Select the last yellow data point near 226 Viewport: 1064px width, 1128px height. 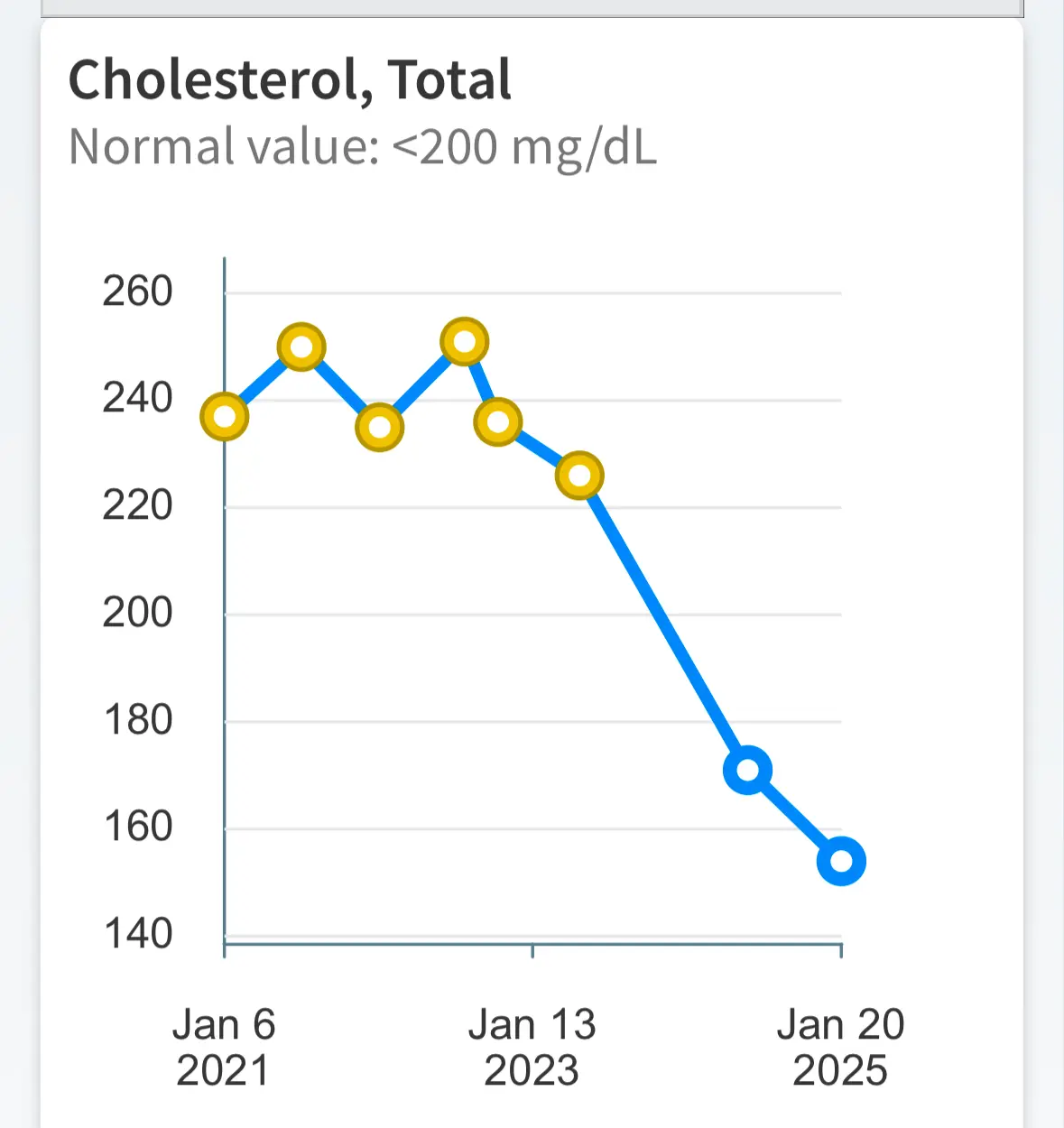579,476
